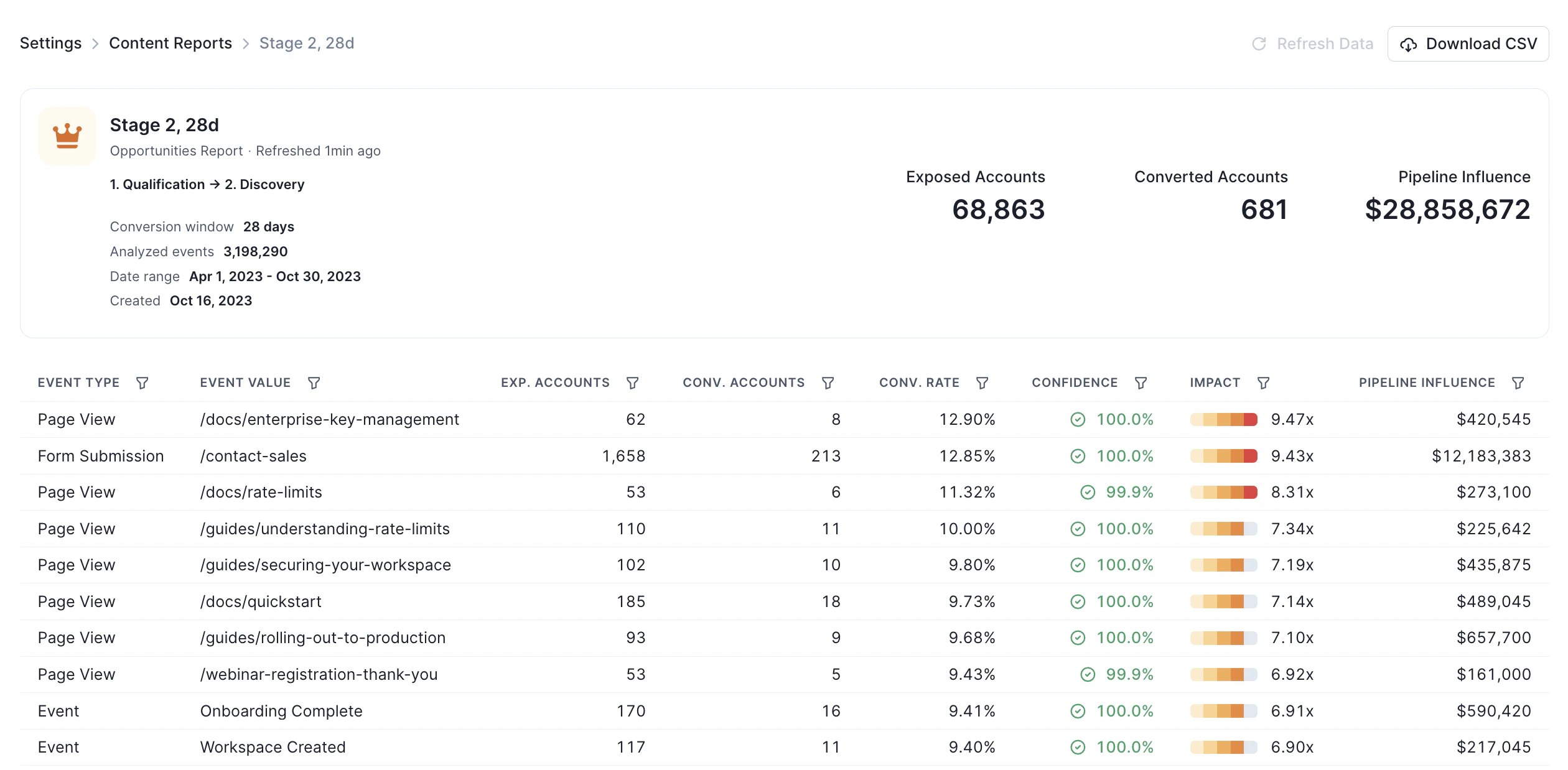This screenshot has width=1568, height=770.
Task: Click the Download CSV button
Action: 1468,44
